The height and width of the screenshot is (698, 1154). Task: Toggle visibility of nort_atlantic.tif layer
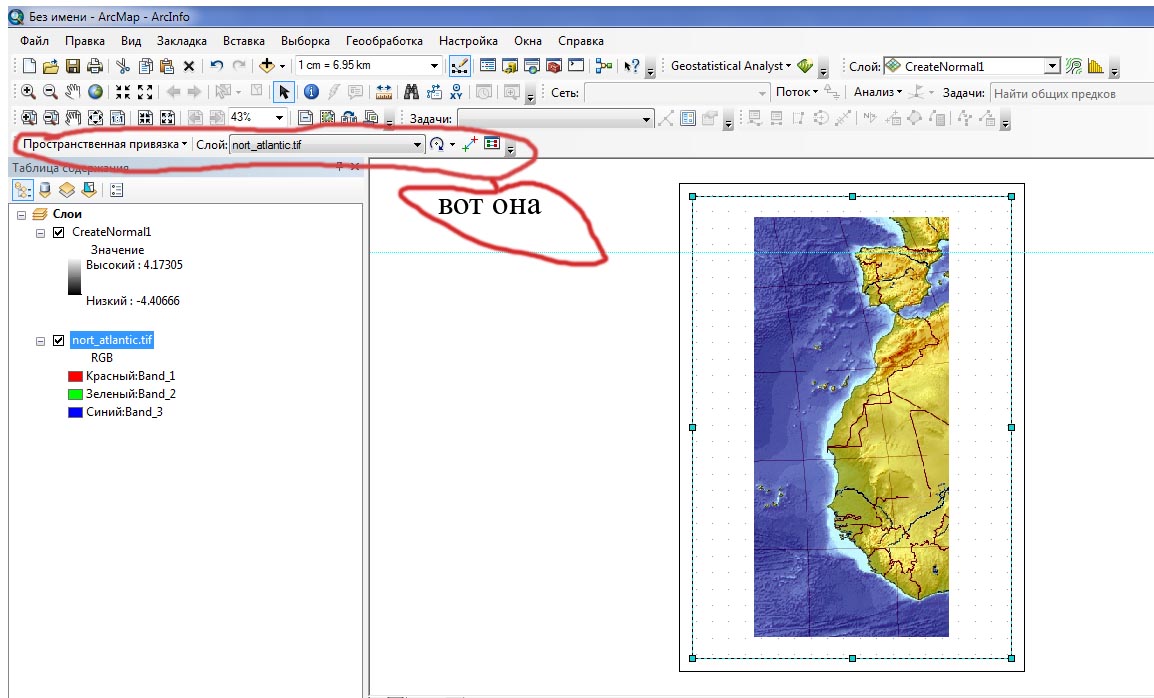[x=58, y=340]
